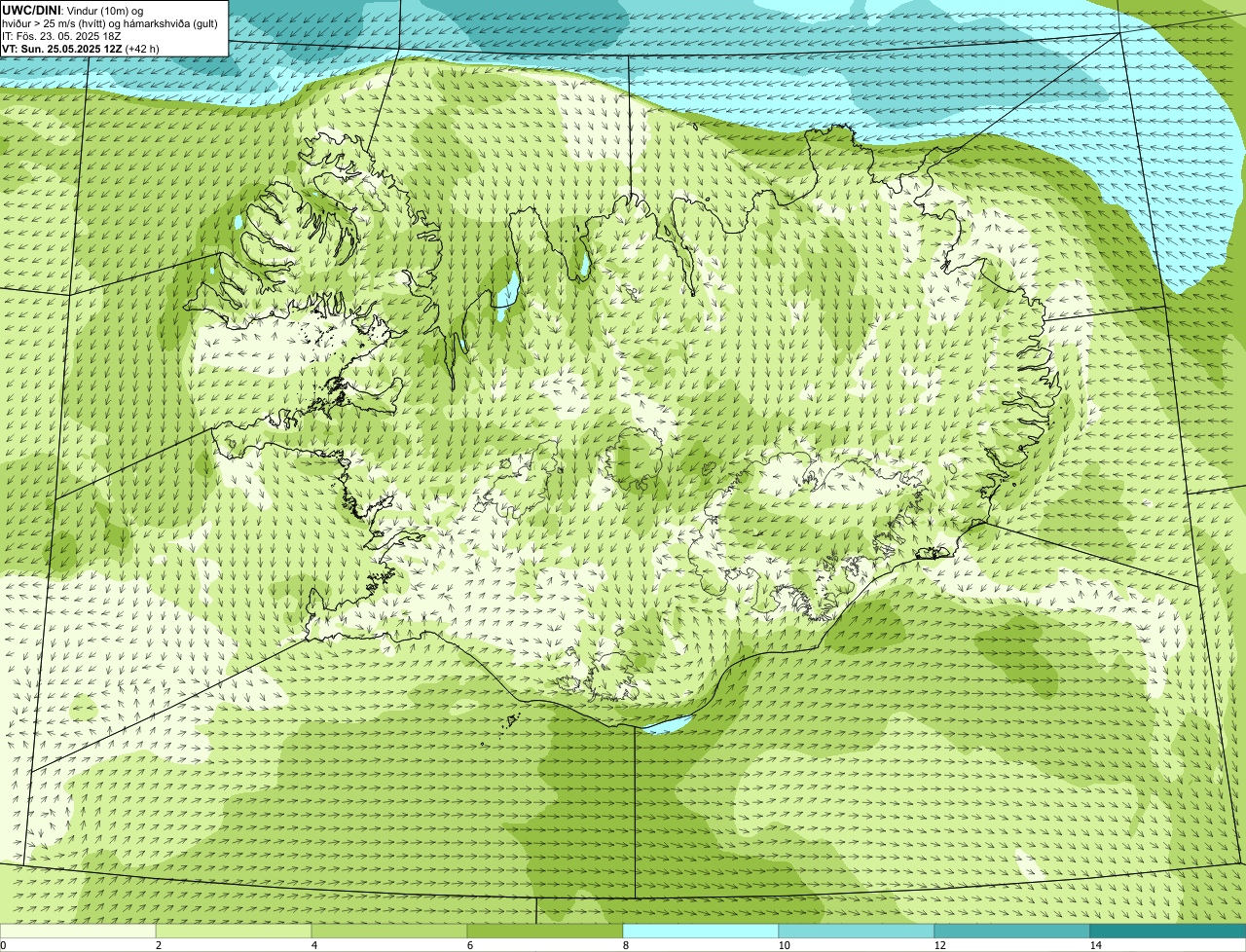Click the 10–12 m/s legend color swatch

pos(857,931)
